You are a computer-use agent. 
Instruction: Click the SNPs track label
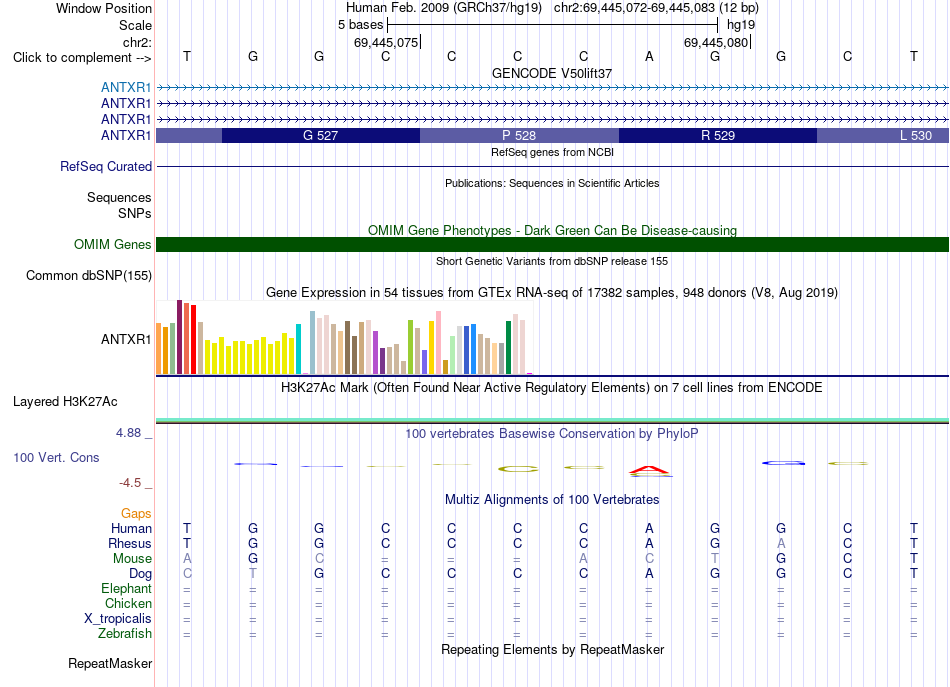pyautogui.click(x=135, y=213)
